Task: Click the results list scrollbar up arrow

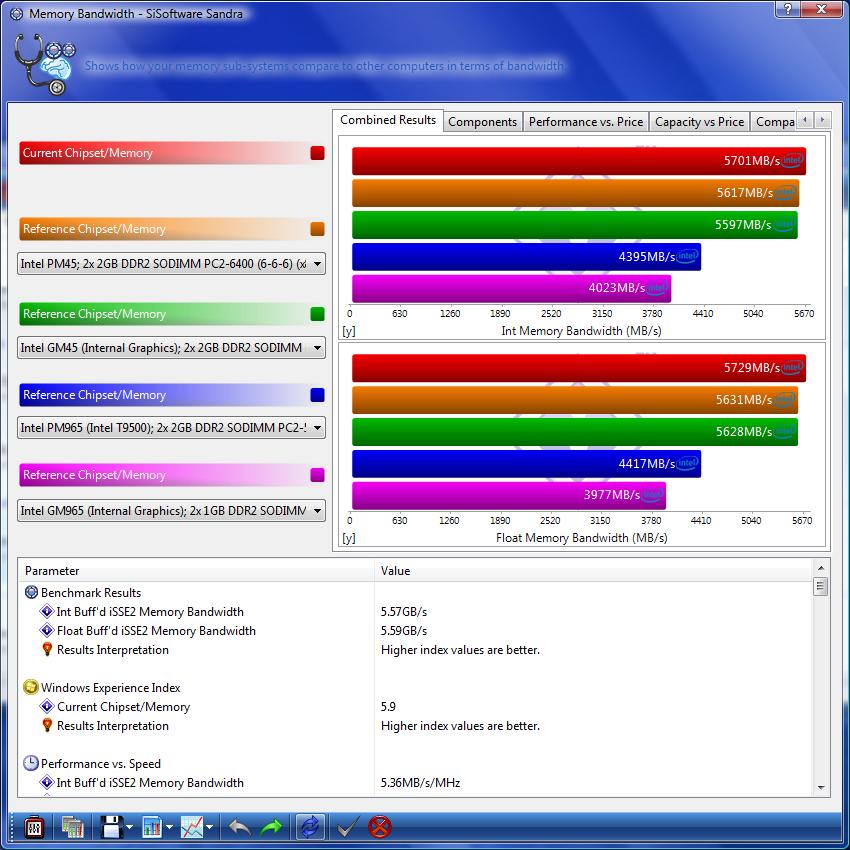Action: tap(821, 568)
